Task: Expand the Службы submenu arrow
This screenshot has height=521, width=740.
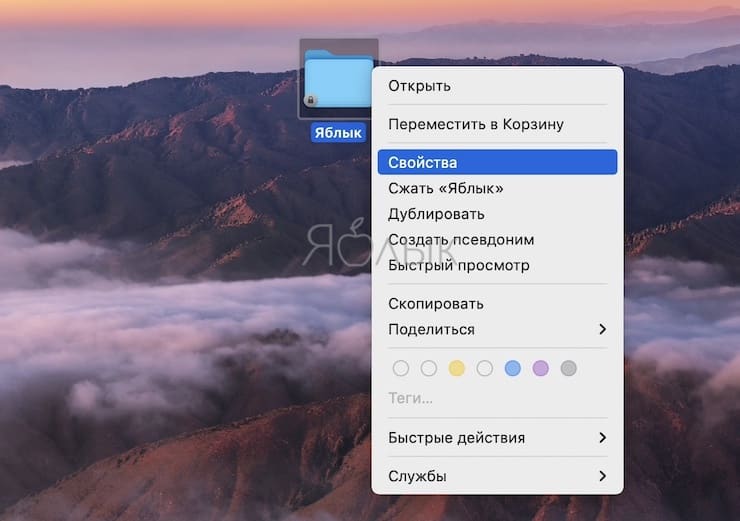Action: (602, 476)
